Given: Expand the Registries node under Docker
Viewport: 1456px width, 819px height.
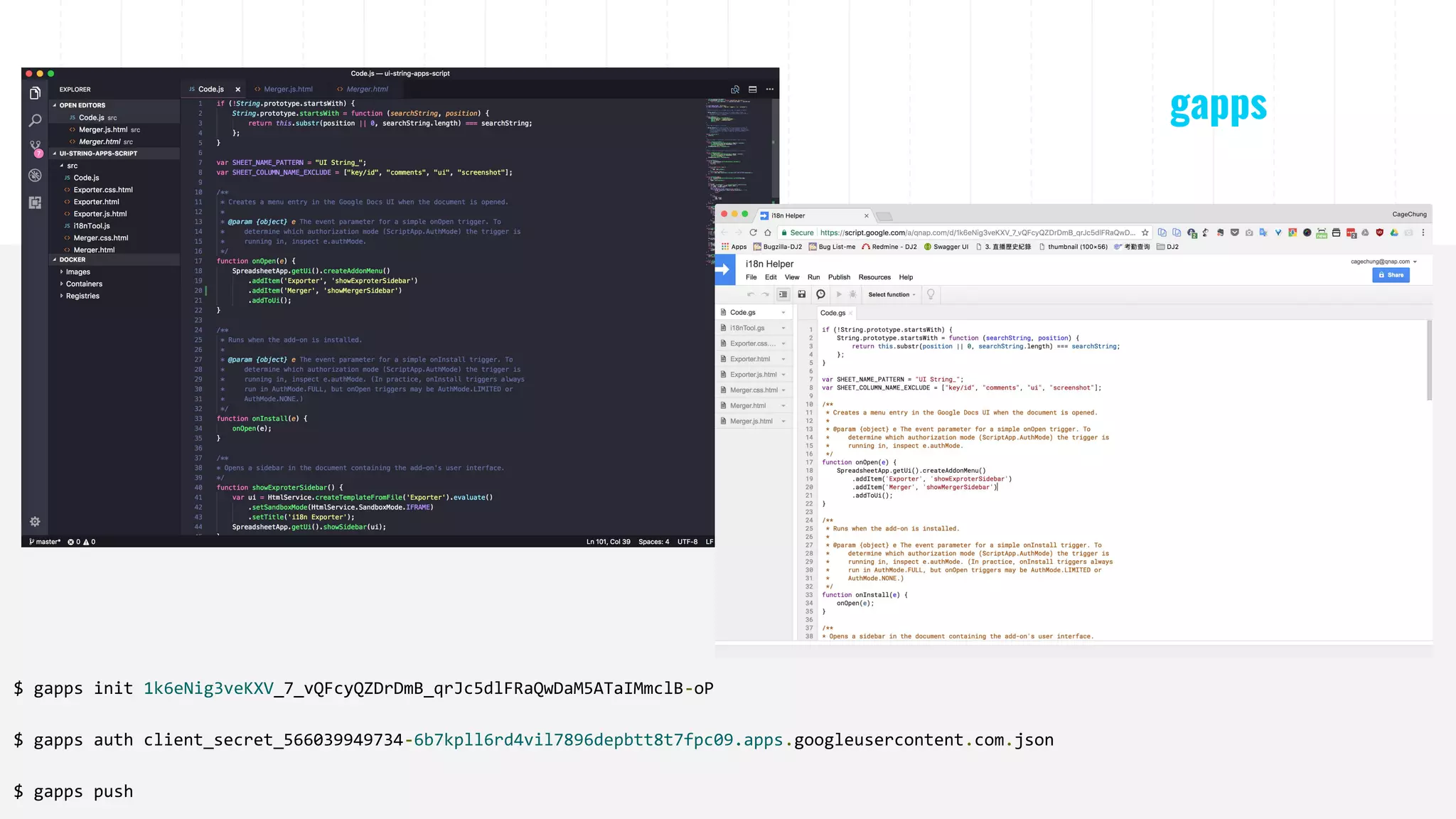Looking at the screenshot, I should click(80, 296).
